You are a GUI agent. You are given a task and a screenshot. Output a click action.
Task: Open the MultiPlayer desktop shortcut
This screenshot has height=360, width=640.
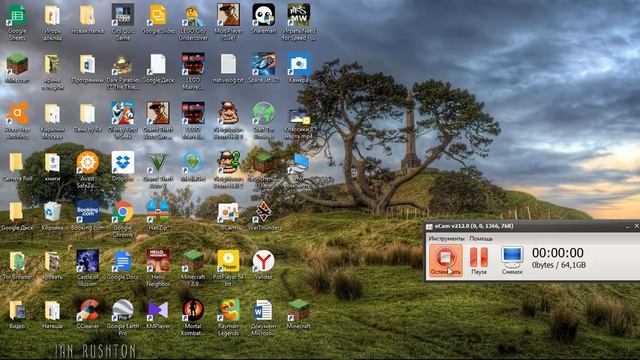click(x=228, y=22)
